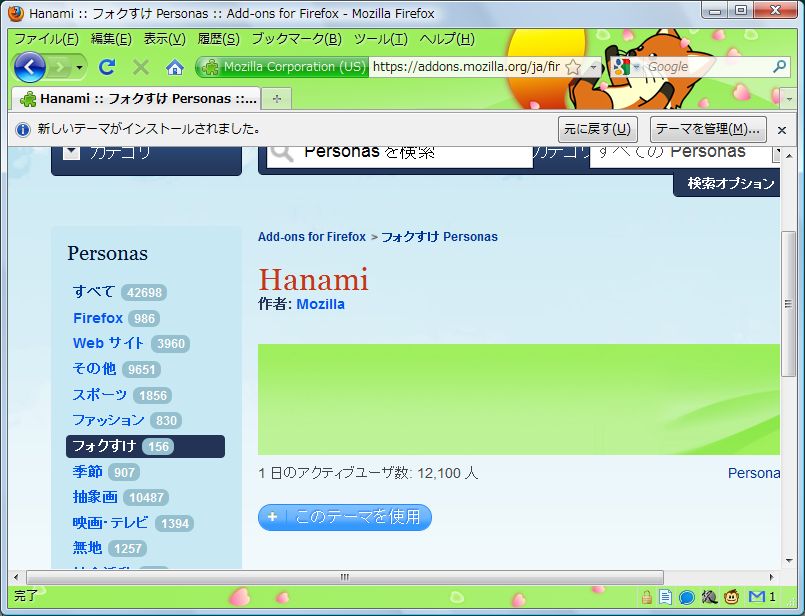Click このテーマを使用 button

pyautogui.click(x=344, y=517)
